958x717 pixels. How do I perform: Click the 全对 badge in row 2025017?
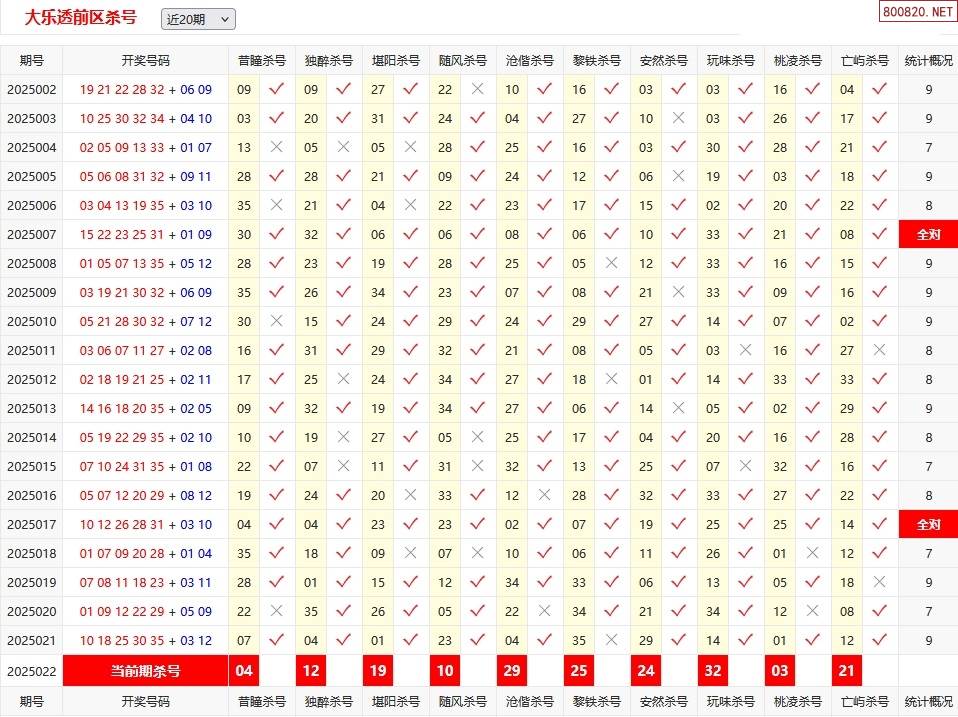click(x=928, y=525)
